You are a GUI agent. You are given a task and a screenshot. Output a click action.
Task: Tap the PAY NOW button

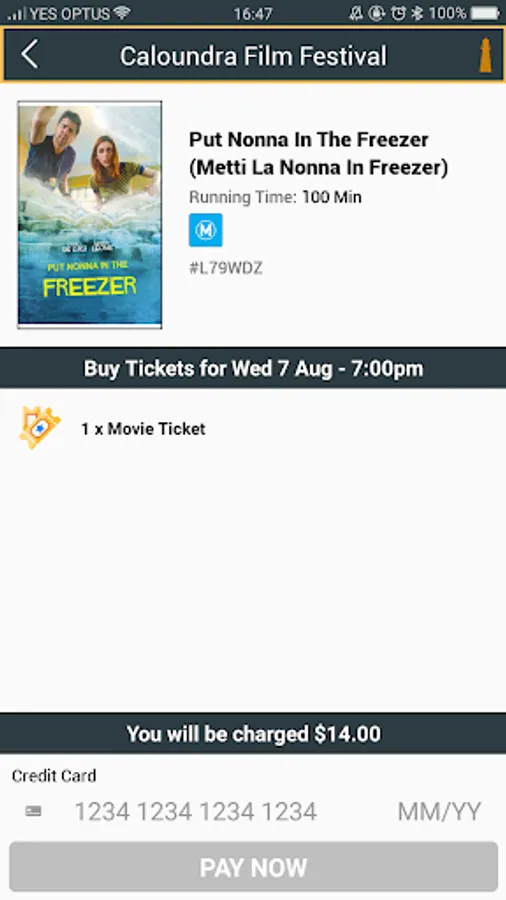(x=253, y=867)
